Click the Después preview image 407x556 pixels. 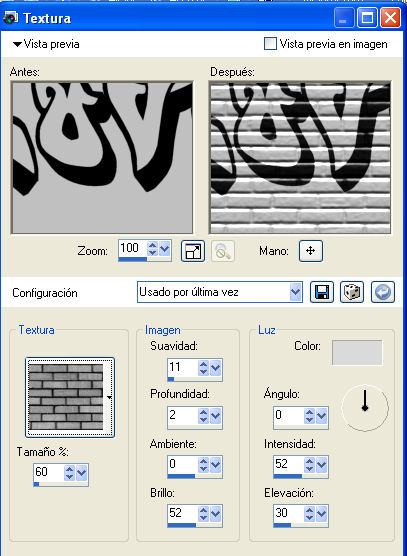[300, 157]
